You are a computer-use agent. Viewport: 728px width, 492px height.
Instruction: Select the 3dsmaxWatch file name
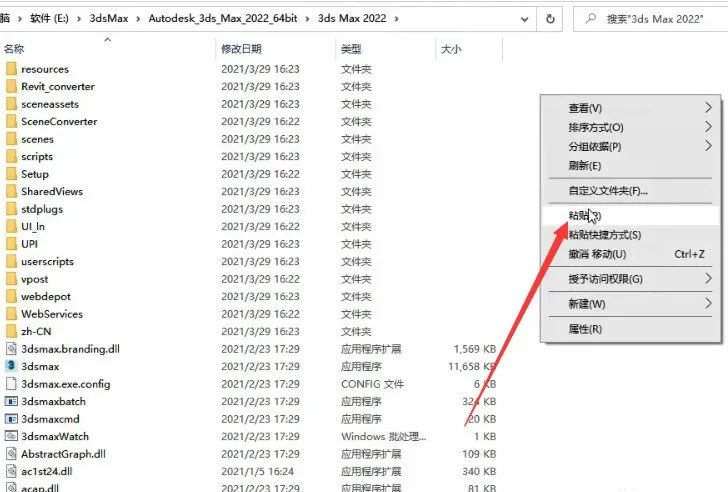(x=55, y=436)
